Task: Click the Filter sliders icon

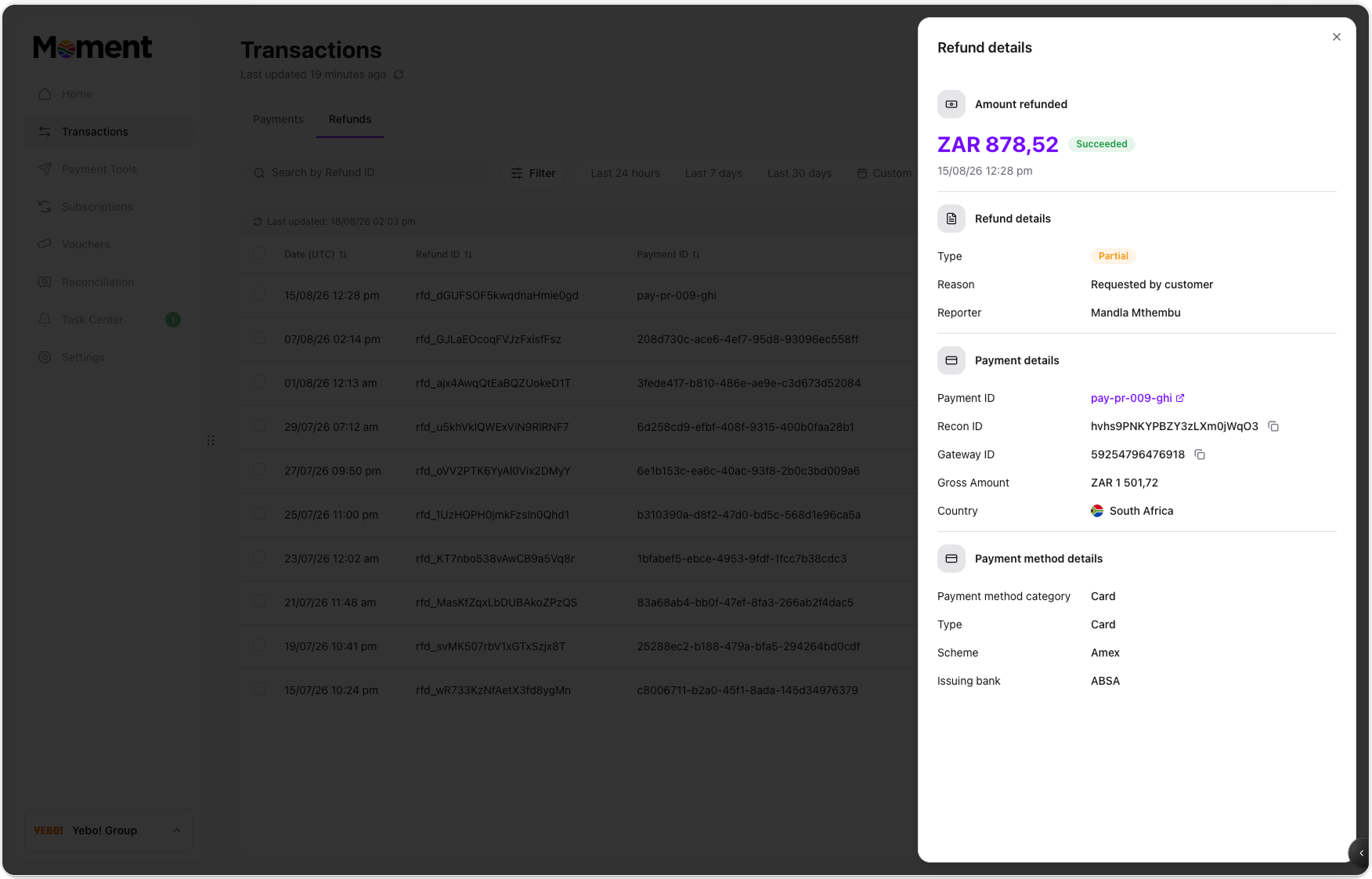Action: click(x=517, y=173)
